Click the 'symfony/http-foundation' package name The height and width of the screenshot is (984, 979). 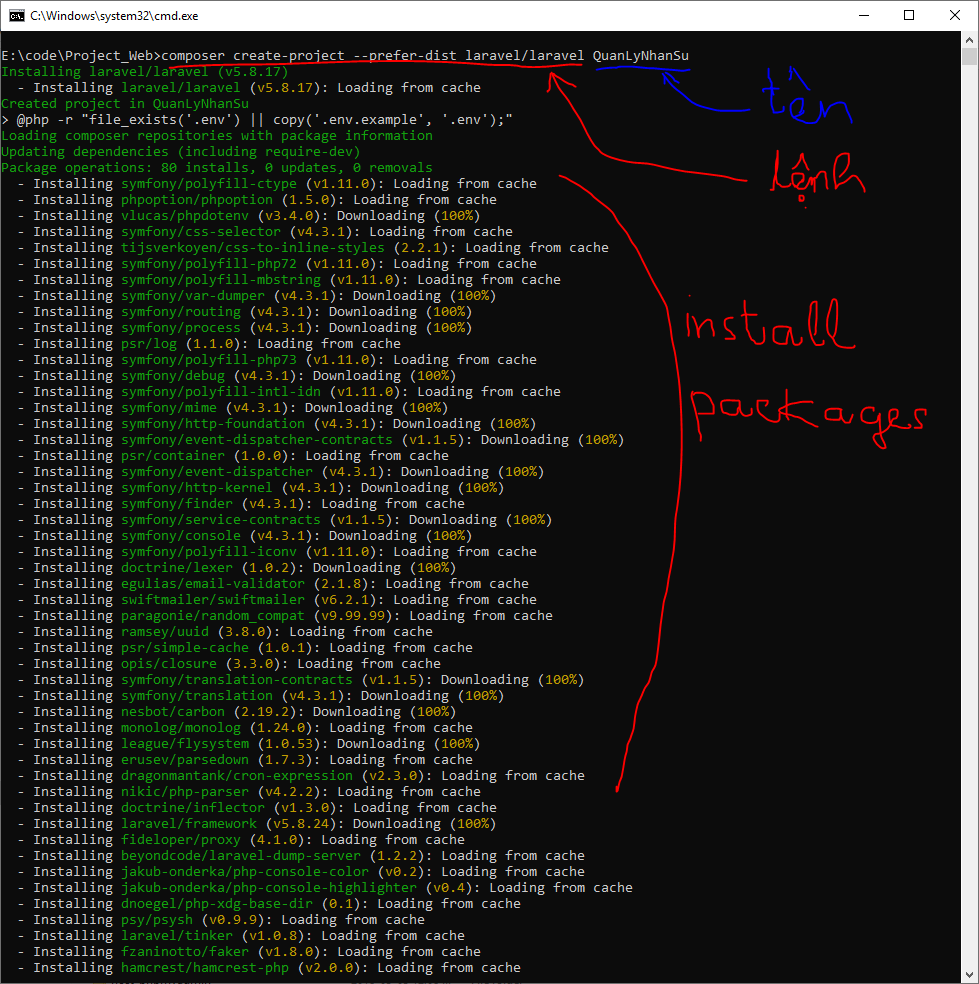(x=213, y=424)
